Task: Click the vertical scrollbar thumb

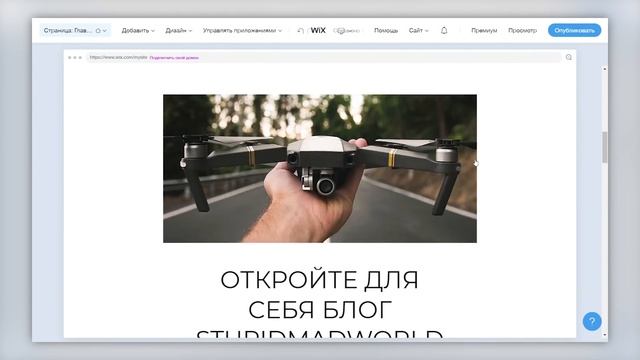Action: click(604, 147)
